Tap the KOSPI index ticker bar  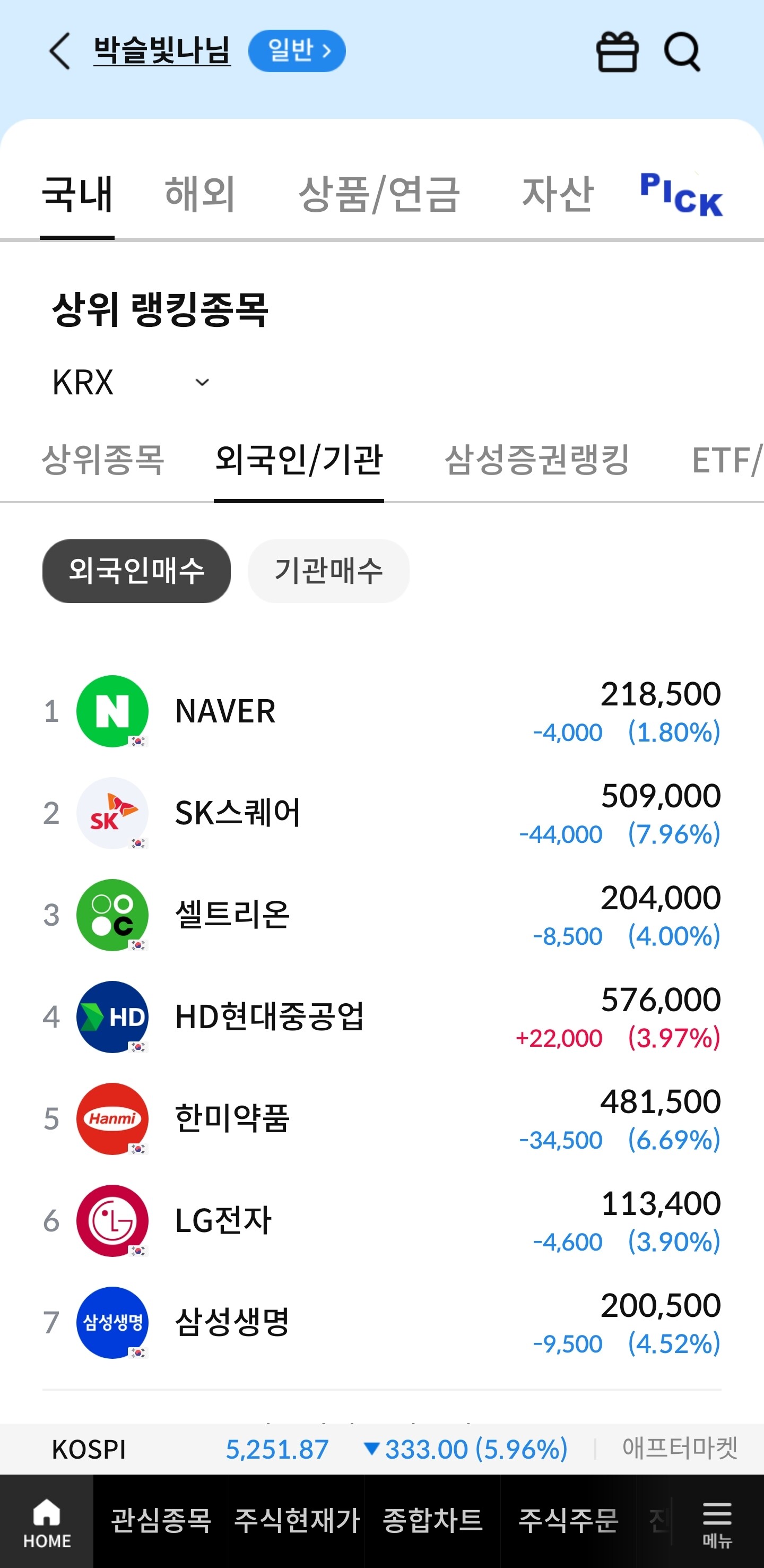(x=310, y=1449)
